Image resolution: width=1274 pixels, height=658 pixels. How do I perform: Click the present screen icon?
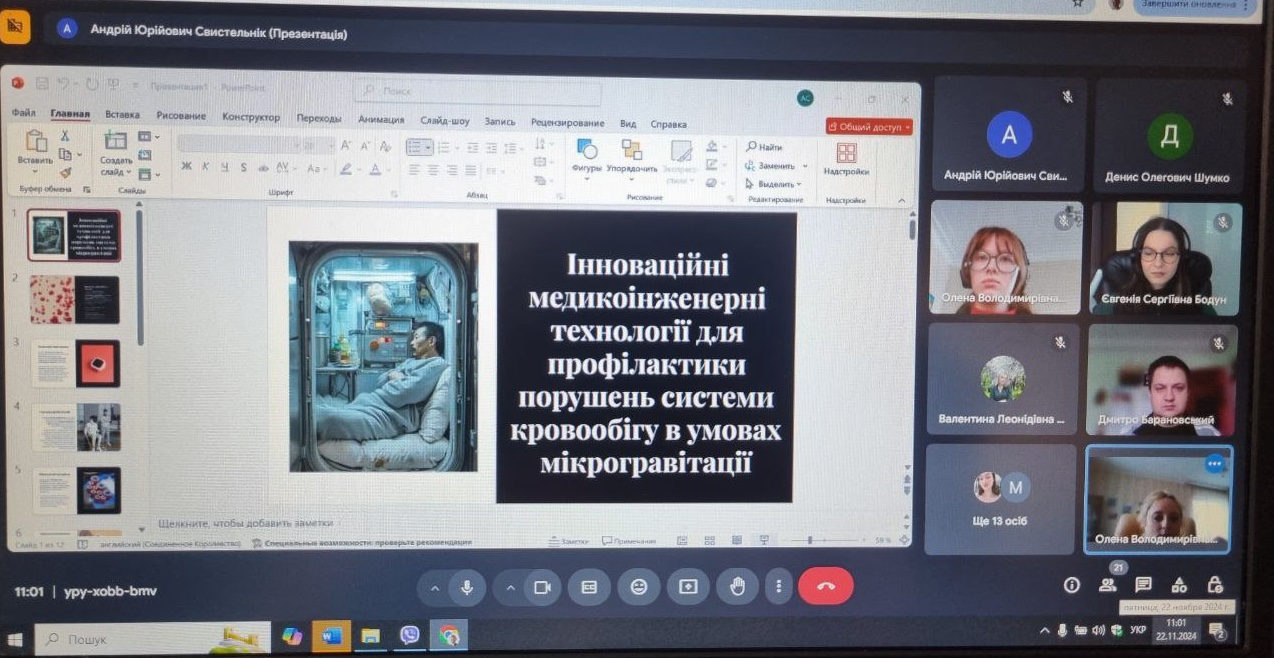tap(688, 587)
